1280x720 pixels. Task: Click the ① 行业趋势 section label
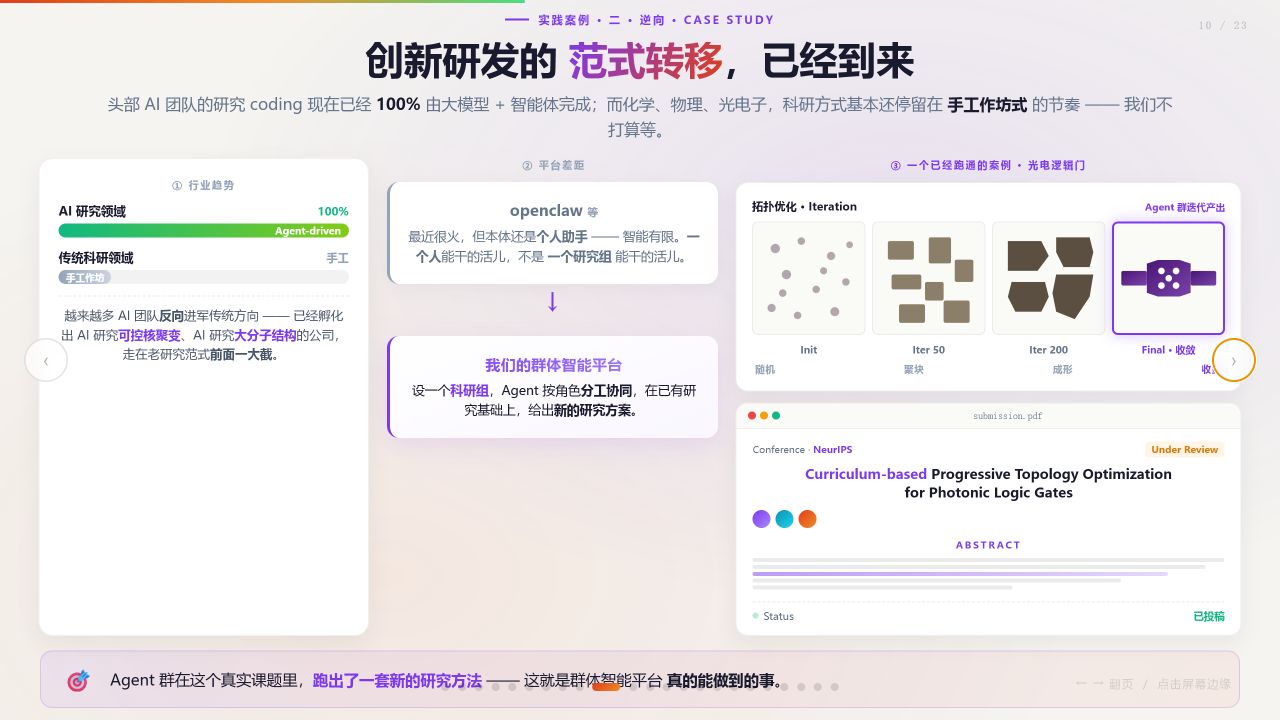pyautogui.click(x=203, y=186)
